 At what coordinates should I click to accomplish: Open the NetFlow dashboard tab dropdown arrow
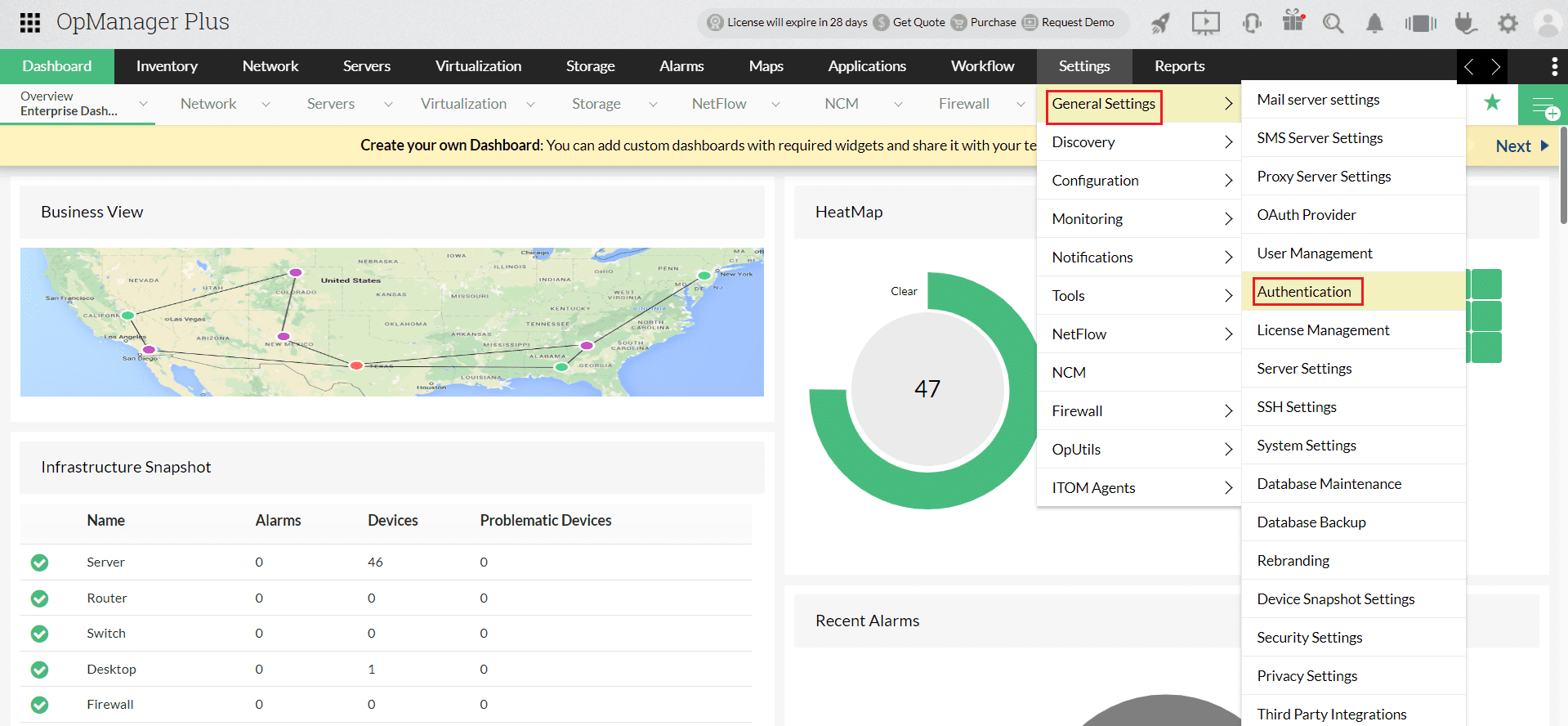click(x=775, y=105)
